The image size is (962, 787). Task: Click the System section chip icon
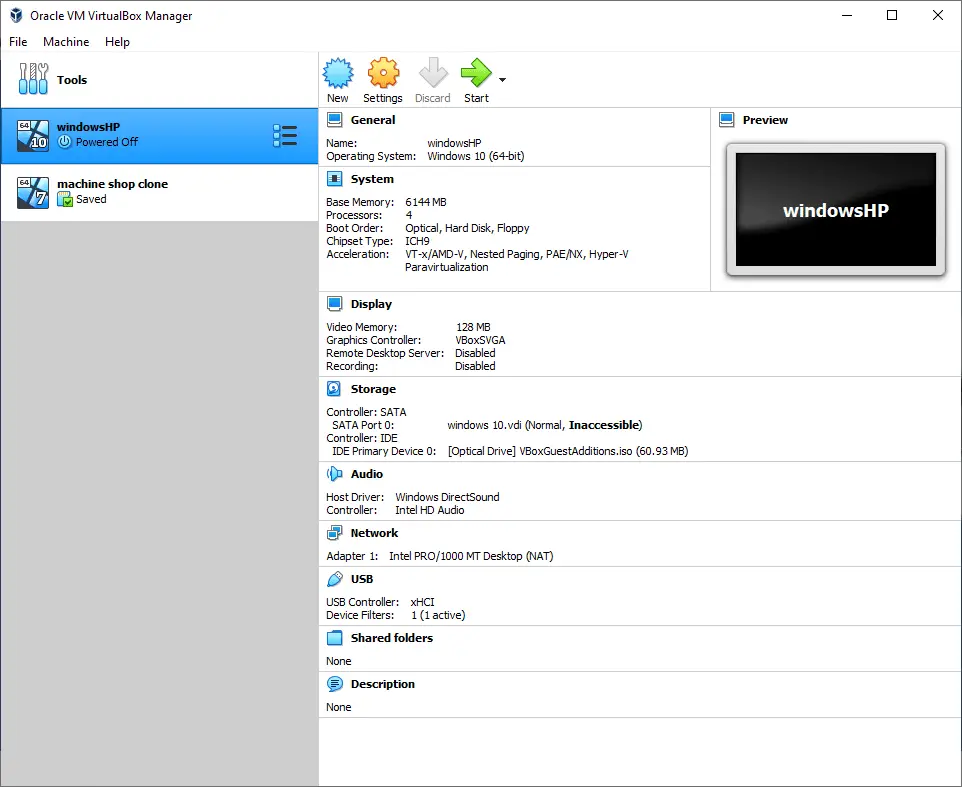click(x=334, y=179)
